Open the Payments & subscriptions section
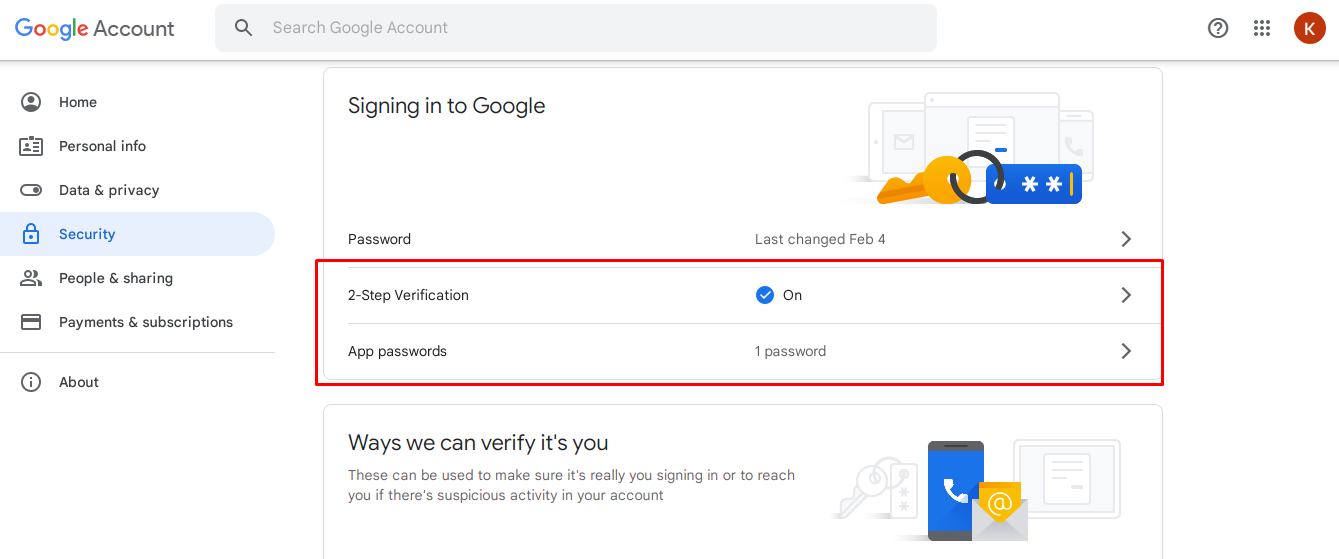This screenshot has height=559, width=1339. point(146,322)
